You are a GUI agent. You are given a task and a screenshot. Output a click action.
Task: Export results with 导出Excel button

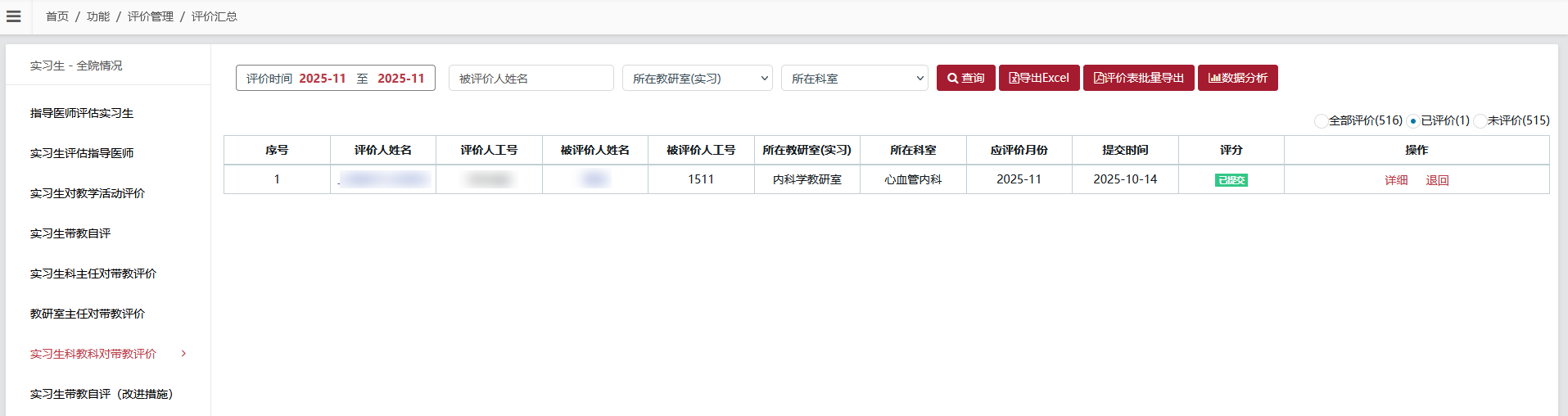point(1039,78)
